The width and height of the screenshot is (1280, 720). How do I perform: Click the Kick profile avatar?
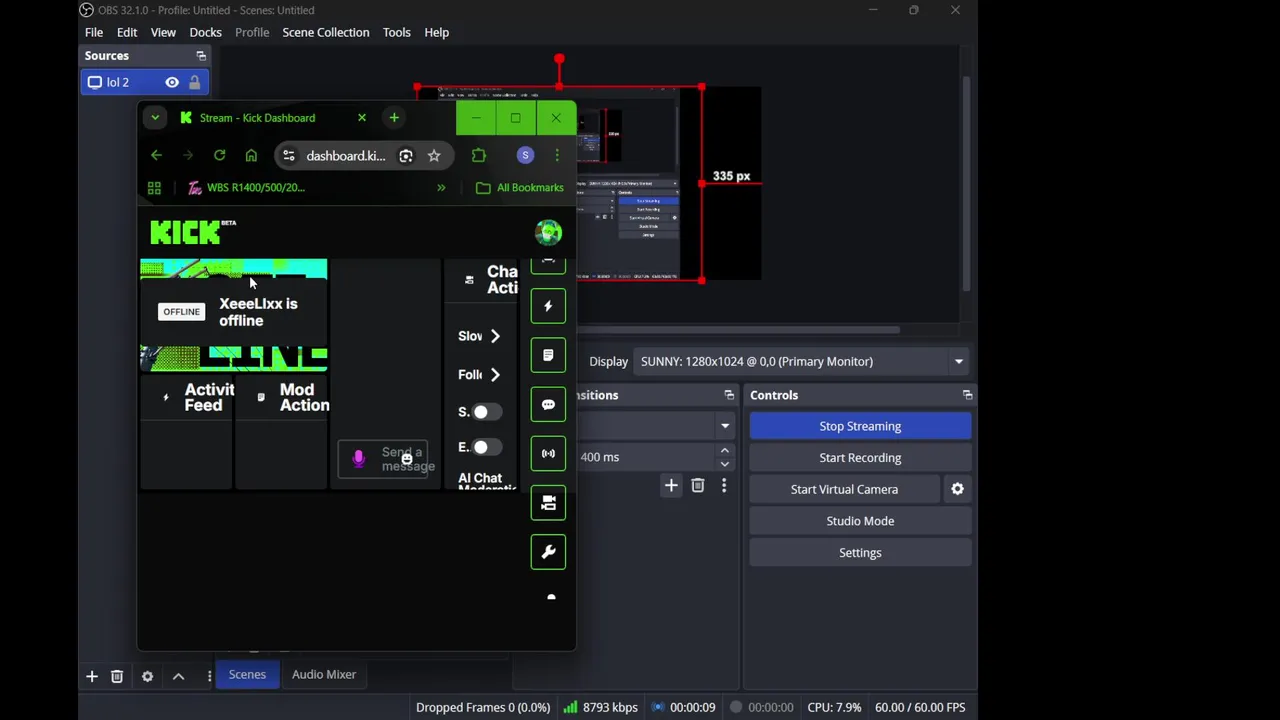pyautogui.click(x=548, y=232)
